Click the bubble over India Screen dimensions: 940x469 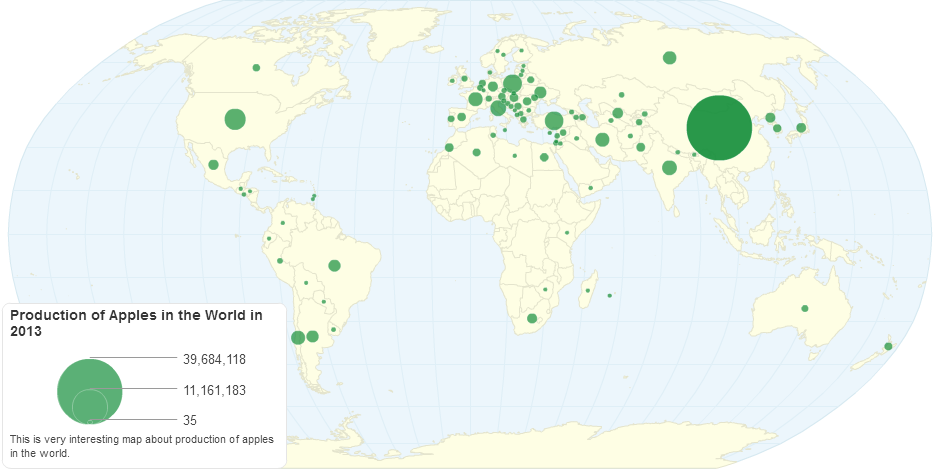click(669, 167)
